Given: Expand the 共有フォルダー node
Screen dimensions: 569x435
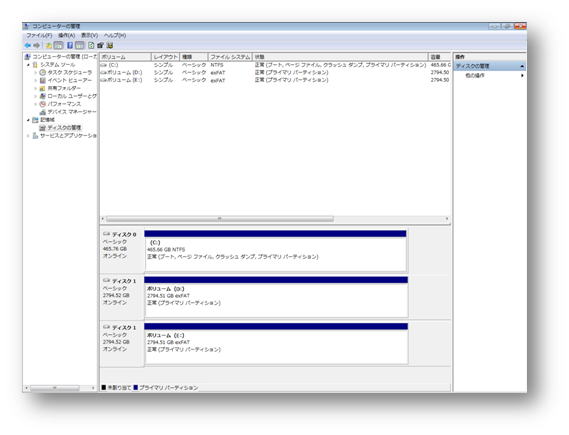Looking at the screenshot, I should click(x=36, y=89).
